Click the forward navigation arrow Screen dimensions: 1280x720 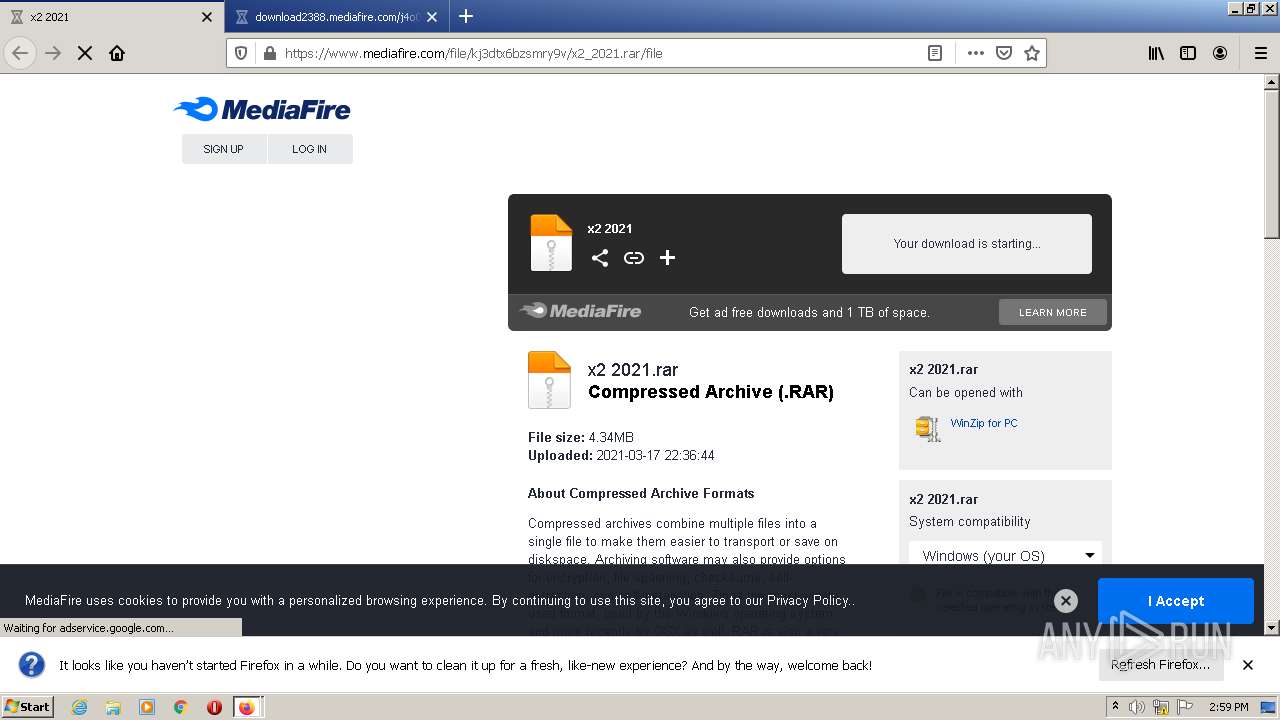click(53, 53)
